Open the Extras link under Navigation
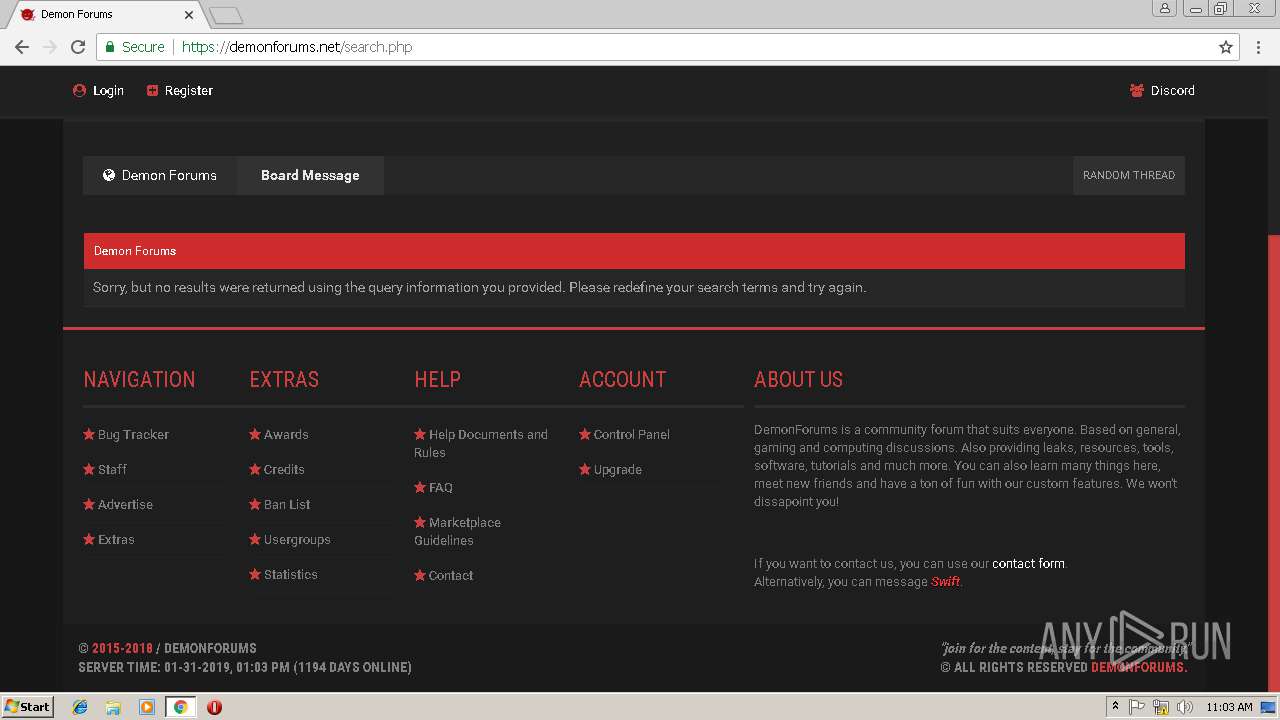Viewport: 1280px width, 720px height. [x=116, y=539]
